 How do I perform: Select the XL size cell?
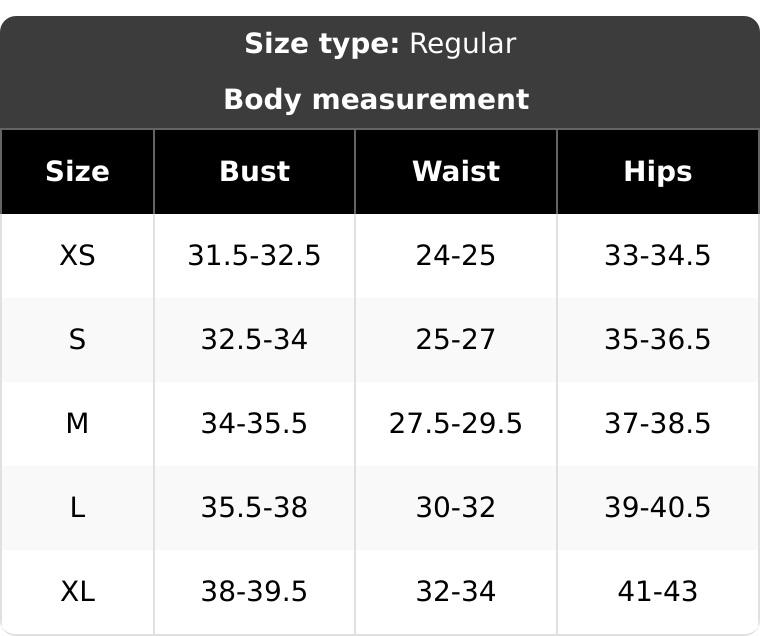point(78,591)
